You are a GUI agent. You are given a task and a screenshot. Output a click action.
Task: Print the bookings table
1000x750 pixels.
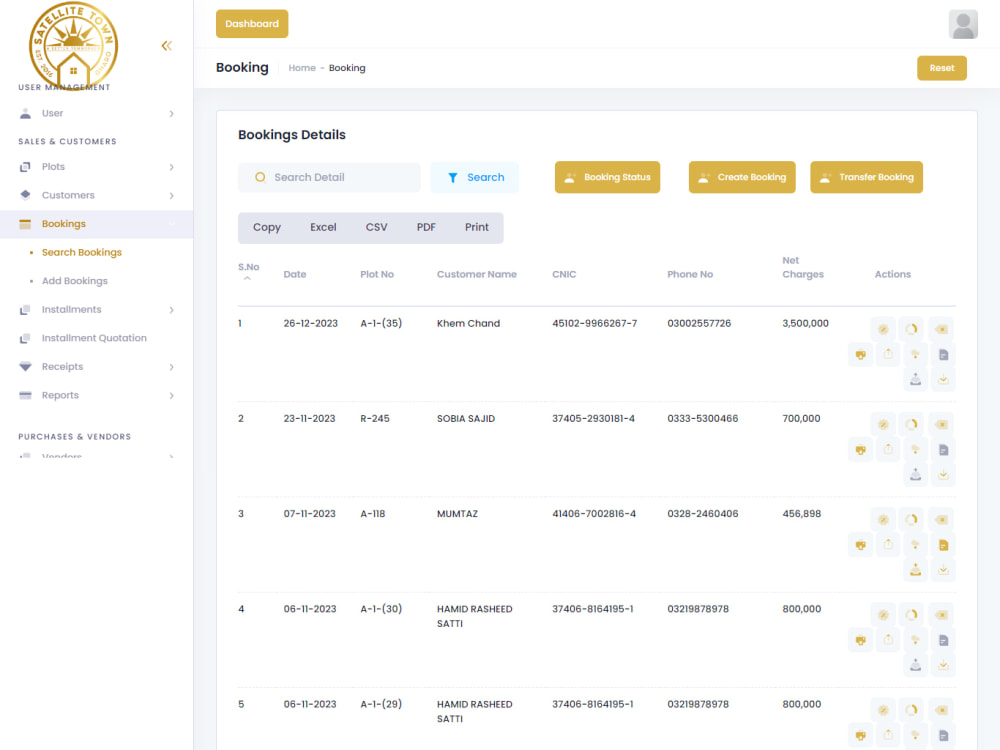476,228
